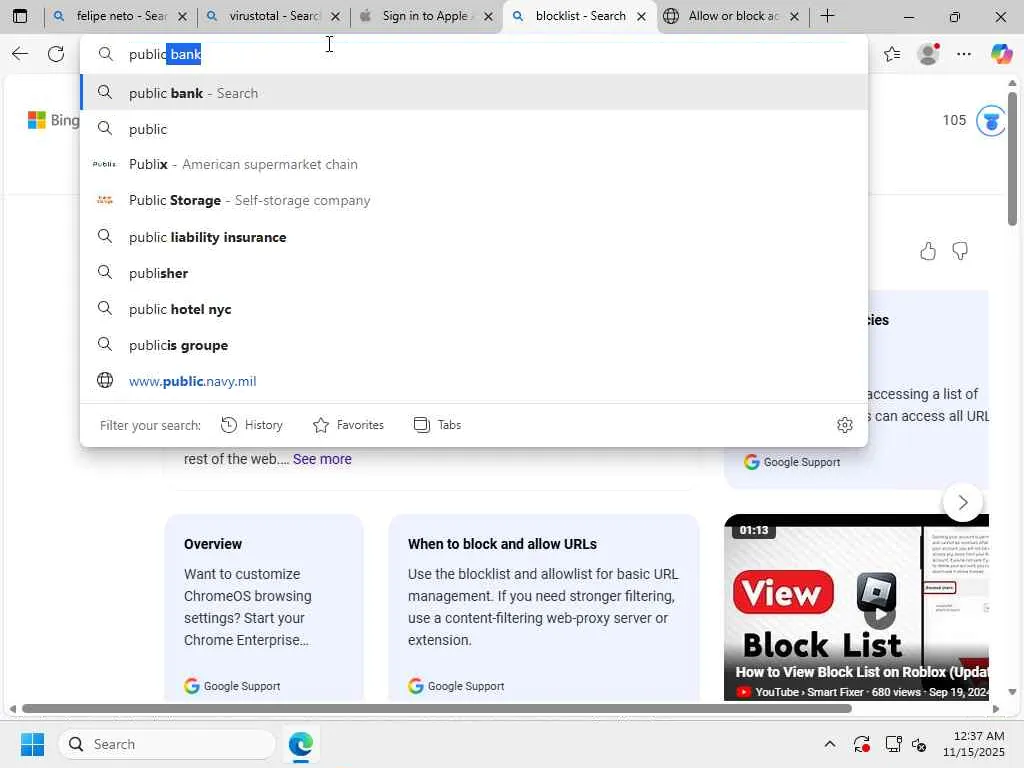
Task: Go back to the previous page
Action: [x=20, y=54]
